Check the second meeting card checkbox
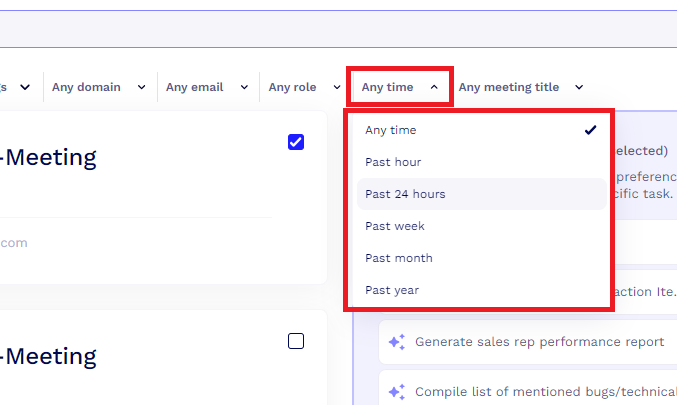The image size is (677, 405). 296,341
